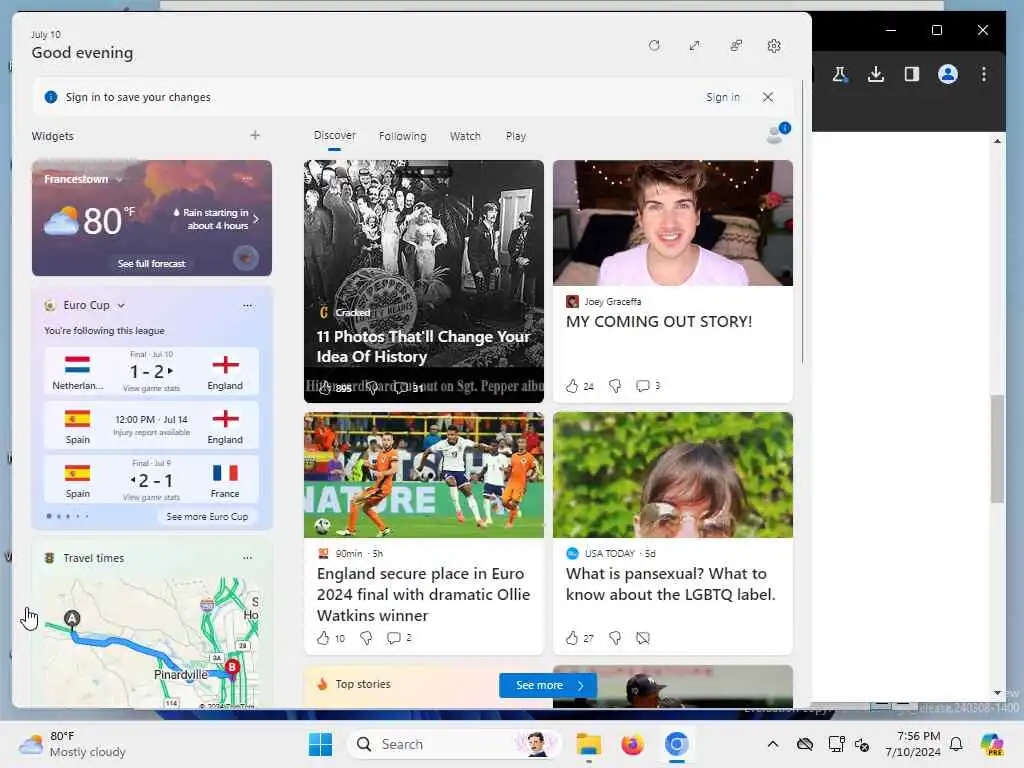Like the England Euro 2024 article

pos(323,638)
